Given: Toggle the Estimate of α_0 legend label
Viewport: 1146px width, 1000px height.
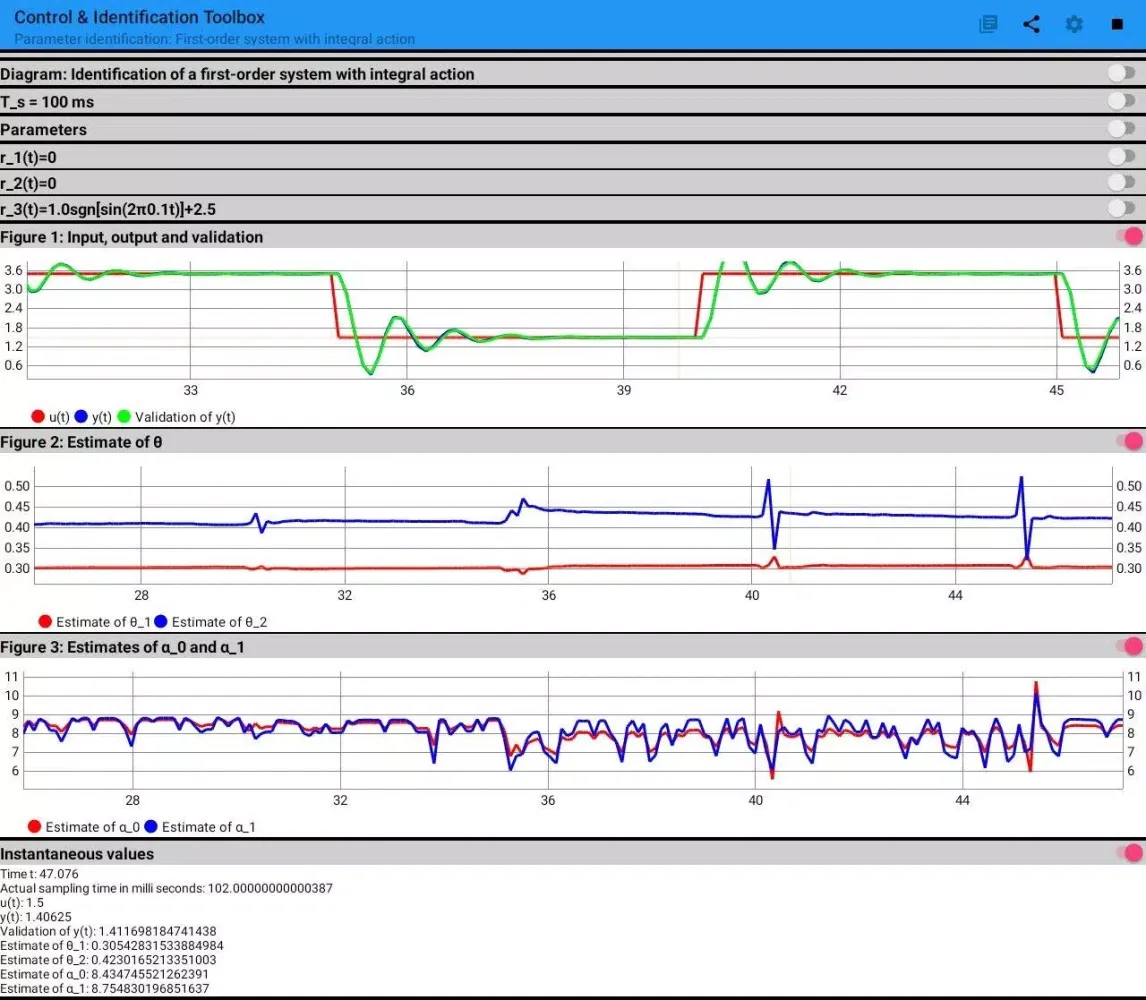Looking at the screenshot, I should click(x=93, y=827).
